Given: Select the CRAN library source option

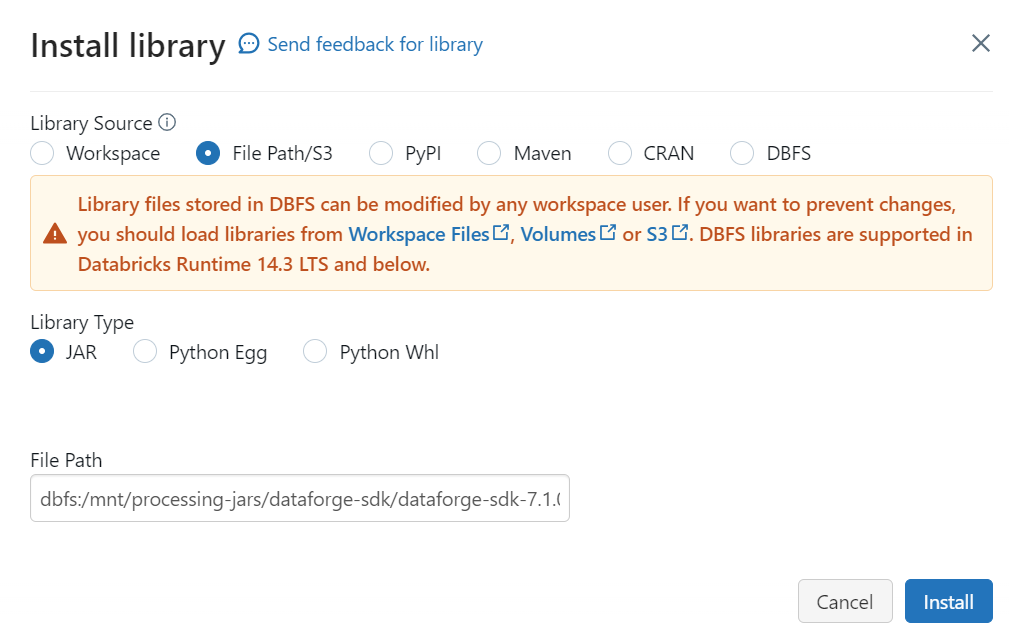Looking at the screenshot, I should click(x=619, y=153).
